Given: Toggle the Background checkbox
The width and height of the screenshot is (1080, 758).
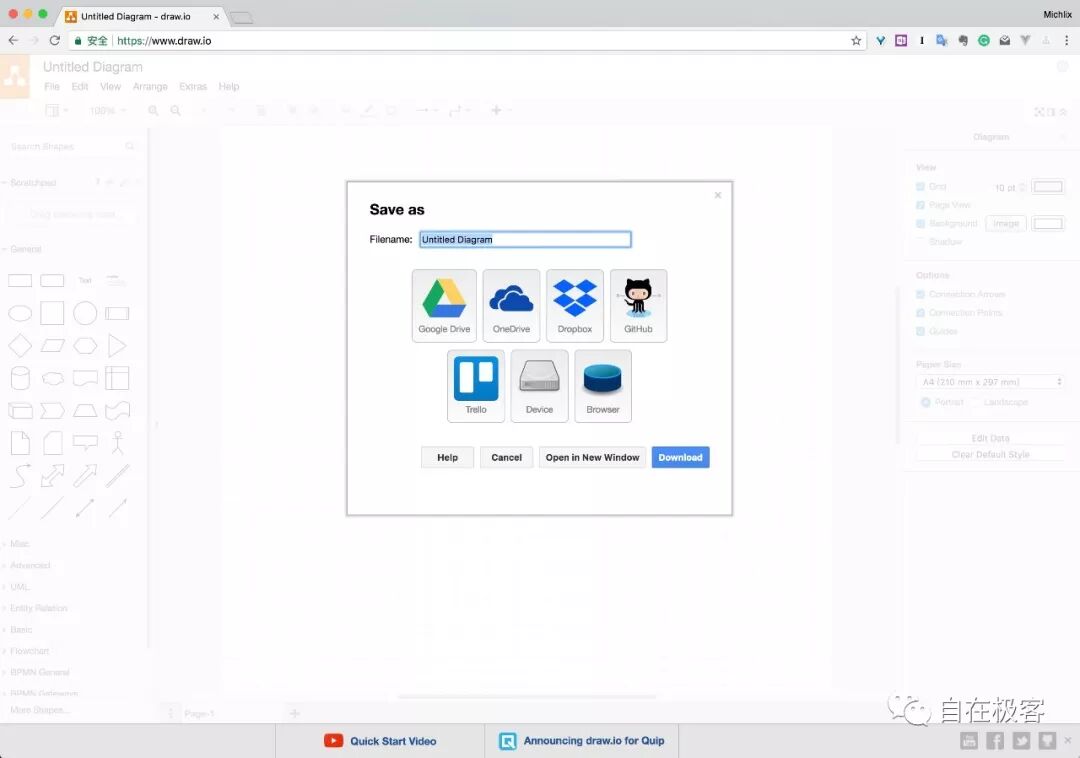Looking at the screenshot, I should coord(920,224).
